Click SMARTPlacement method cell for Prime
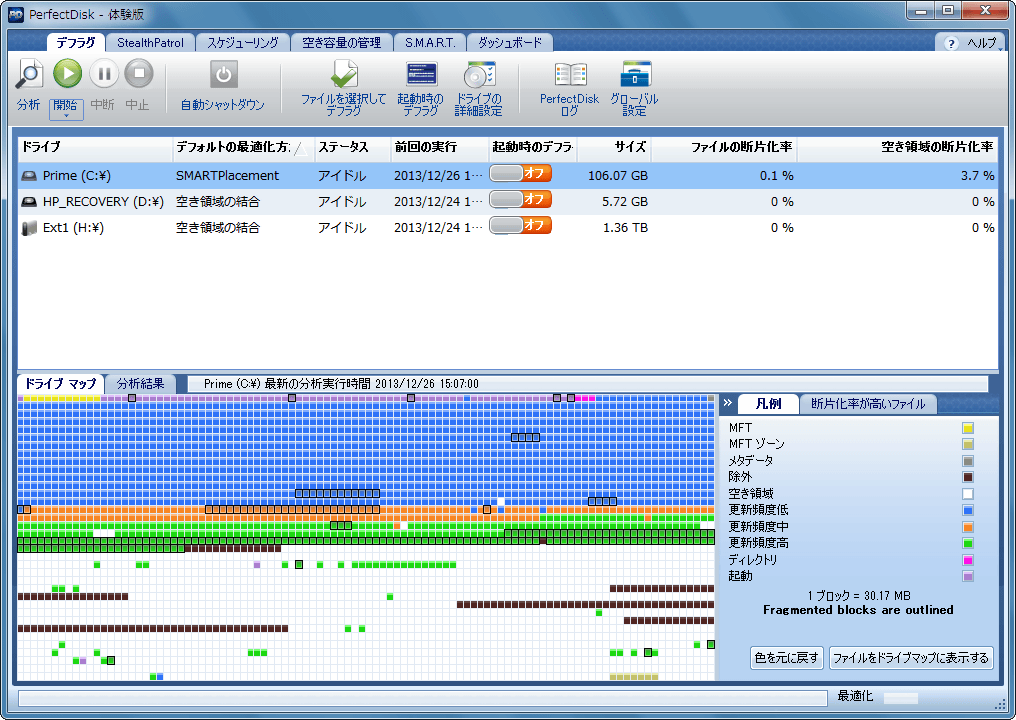Screen dimensions: 1016x720 click(x=227, y=176)
